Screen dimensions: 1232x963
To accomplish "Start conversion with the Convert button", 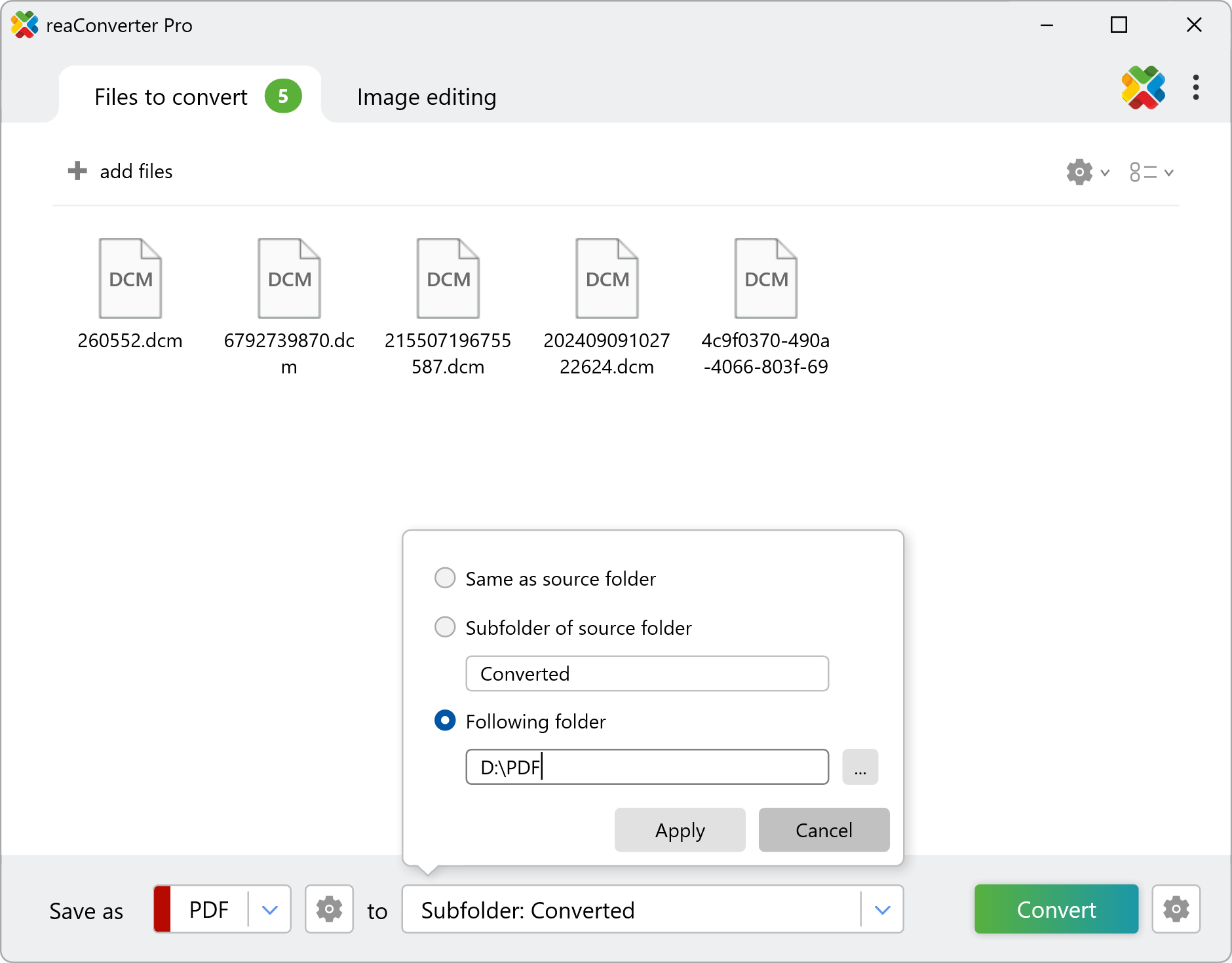I will (x=1056, y=909).
